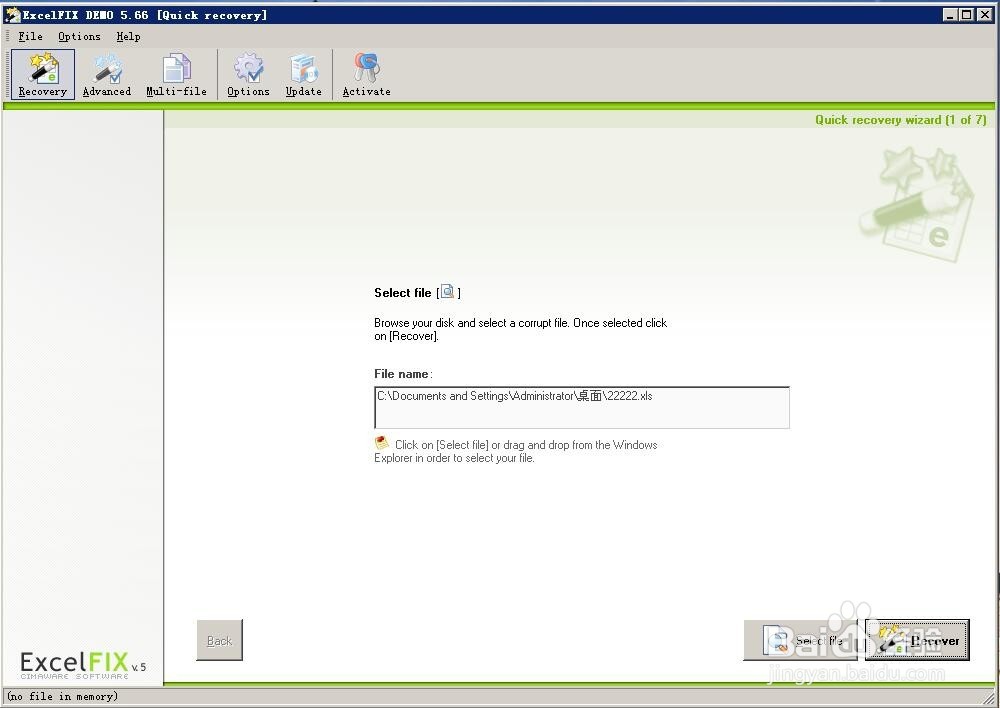The height and width of the screenshot is (708, 1000).
Task: Click the note icon next to the hint text
Action: click(381, 443)
